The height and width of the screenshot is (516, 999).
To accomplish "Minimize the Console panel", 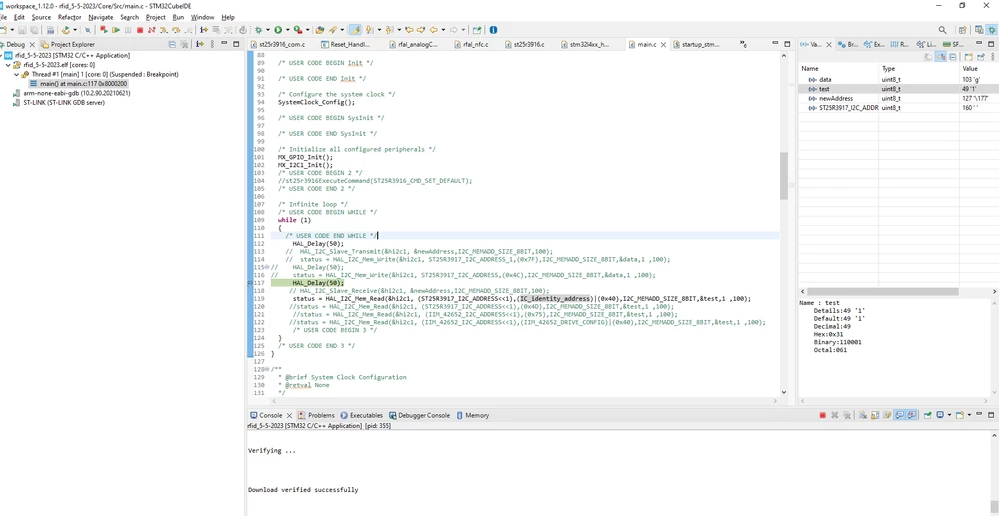I will click(x=979, y=415).
